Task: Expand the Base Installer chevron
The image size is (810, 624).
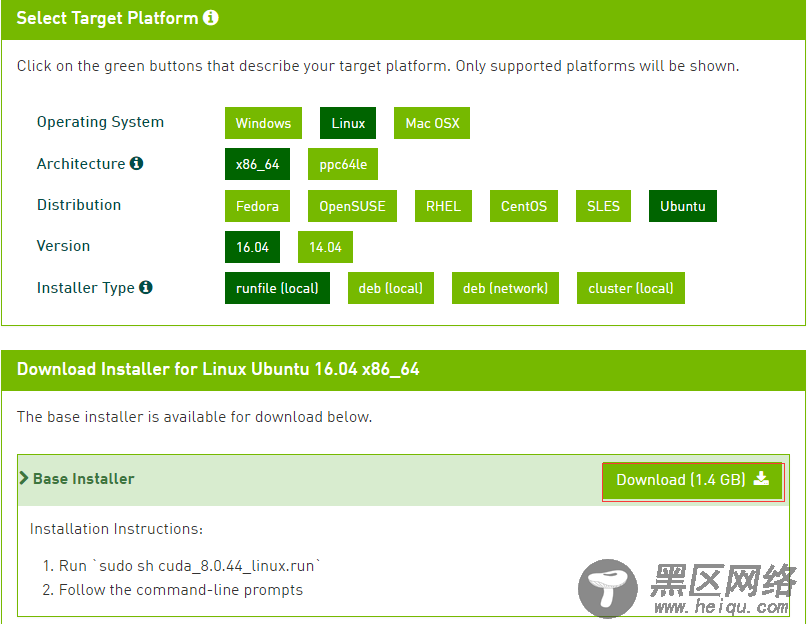Action: click(x=23, y=478)
